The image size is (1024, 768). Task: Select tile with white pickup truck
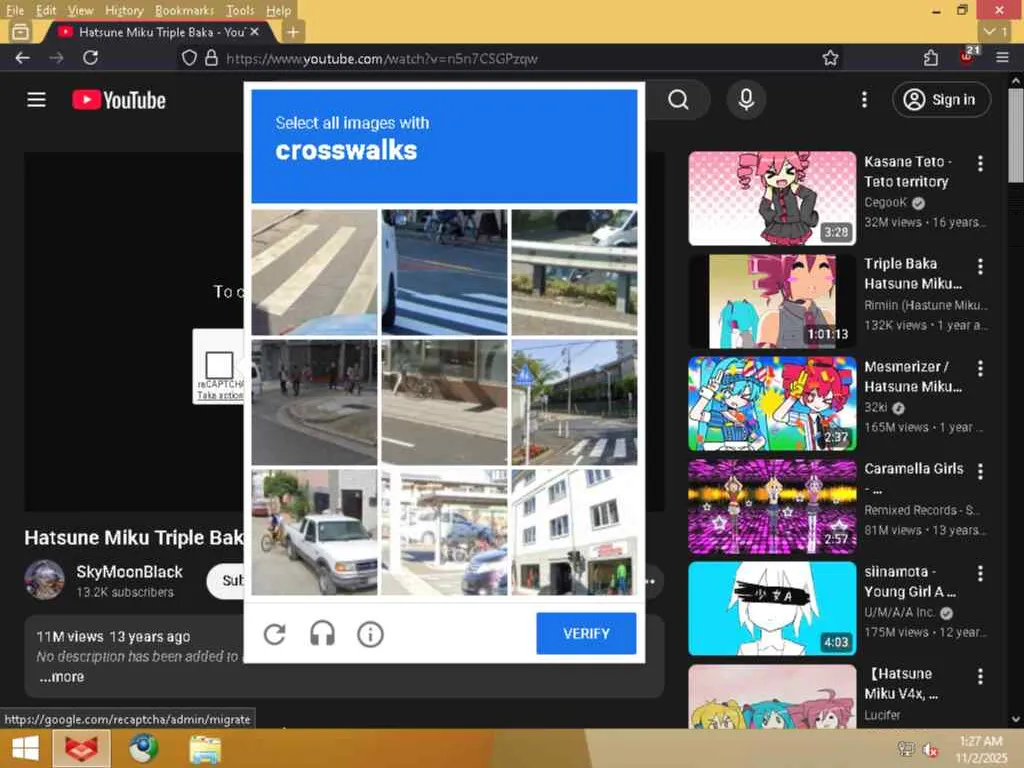314,532
